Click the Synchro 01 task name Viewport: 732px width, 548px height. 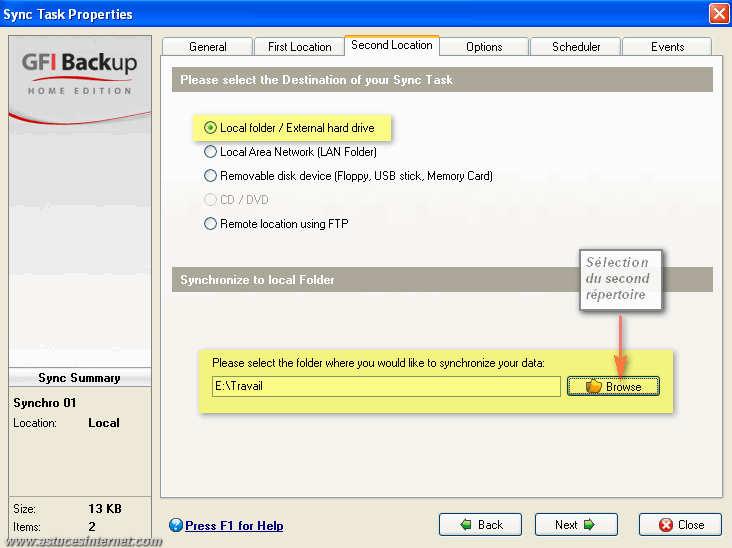click(45, 403)
